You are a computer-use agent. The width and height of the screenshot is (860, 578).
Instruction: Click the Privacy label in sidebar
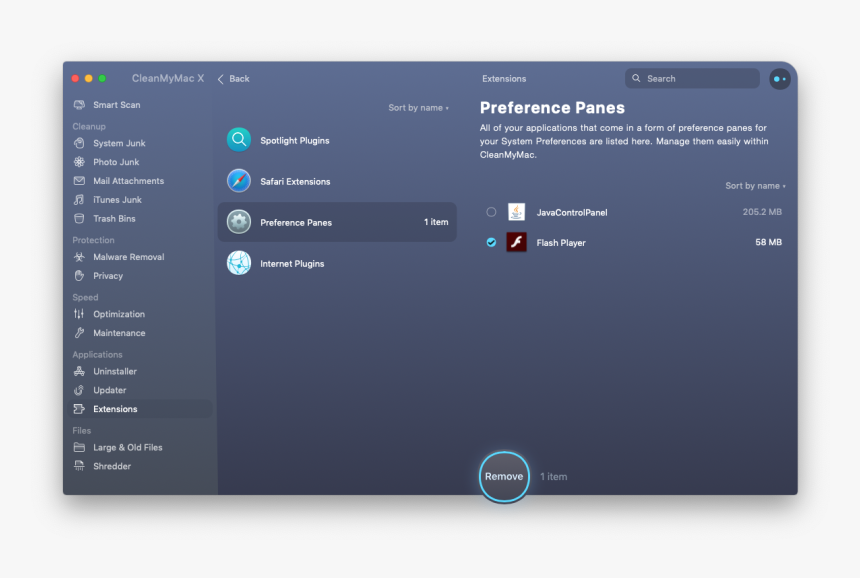click(x=108, y=276)
